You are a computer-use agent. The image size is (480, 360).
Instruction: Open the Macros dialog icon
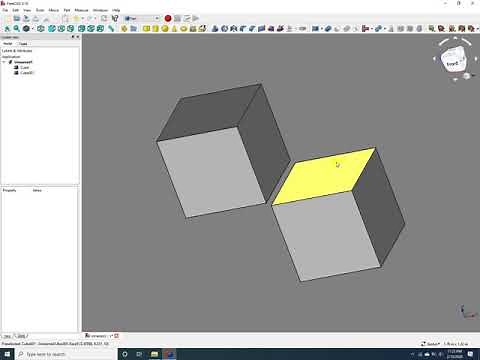pos(187,18)
